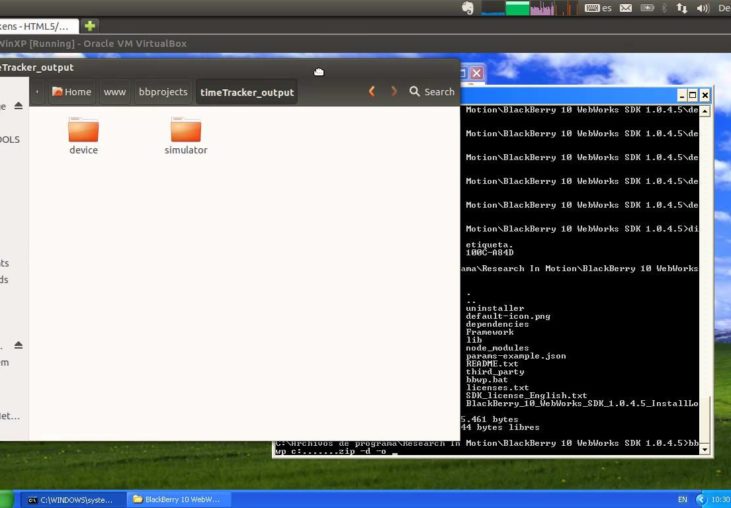This screenshot has height=508, width=731.
Task: Navigate to www in path bar
Action: pyautogui.click(x=115, y=91)
